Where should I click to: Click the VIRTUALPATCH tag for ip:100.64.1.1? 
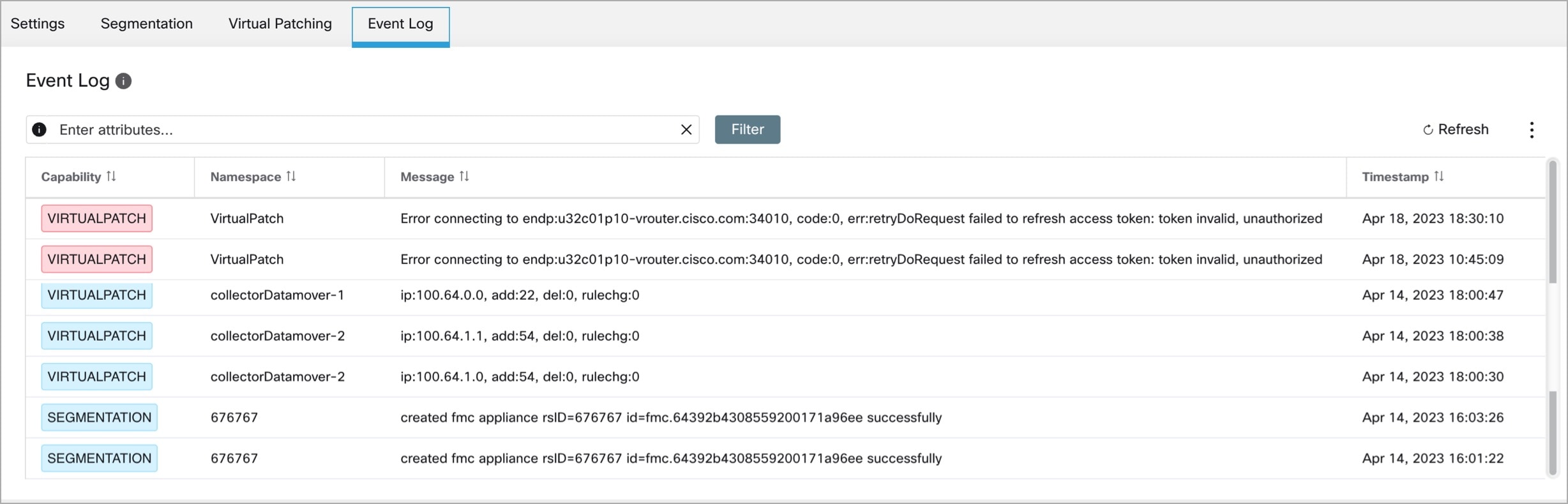click(97, 336)
